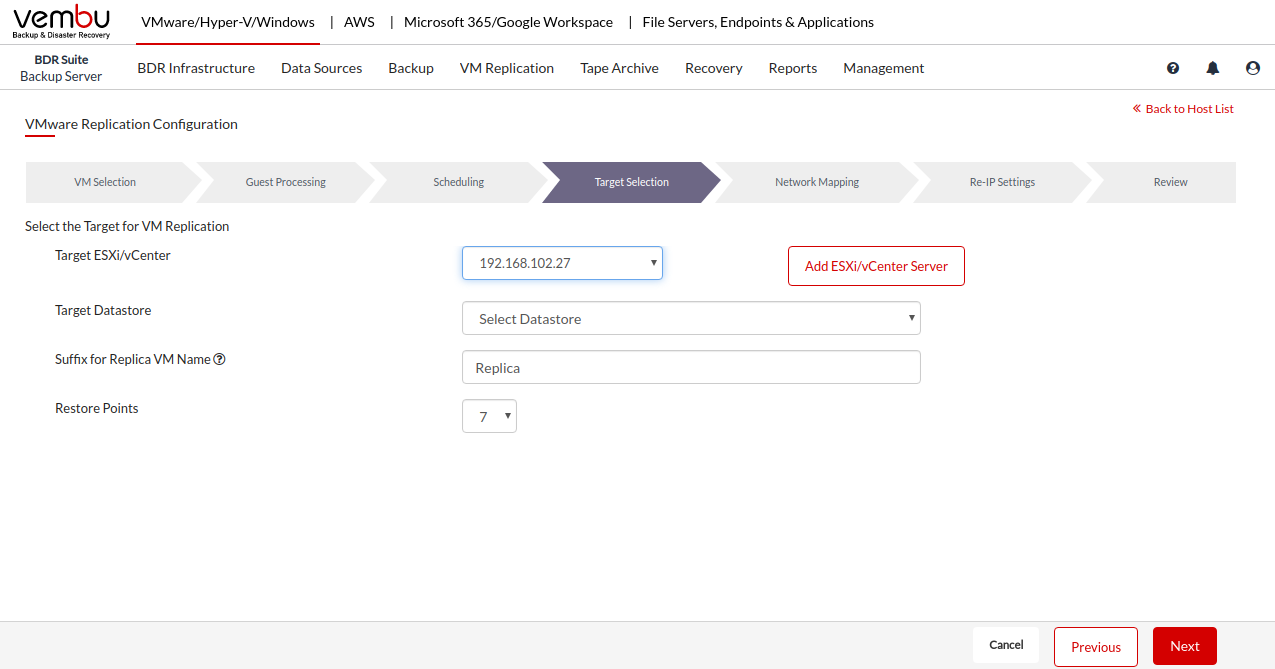
Task: Open the BDR Infrastructure menu
Action: [x=196, y=68]
